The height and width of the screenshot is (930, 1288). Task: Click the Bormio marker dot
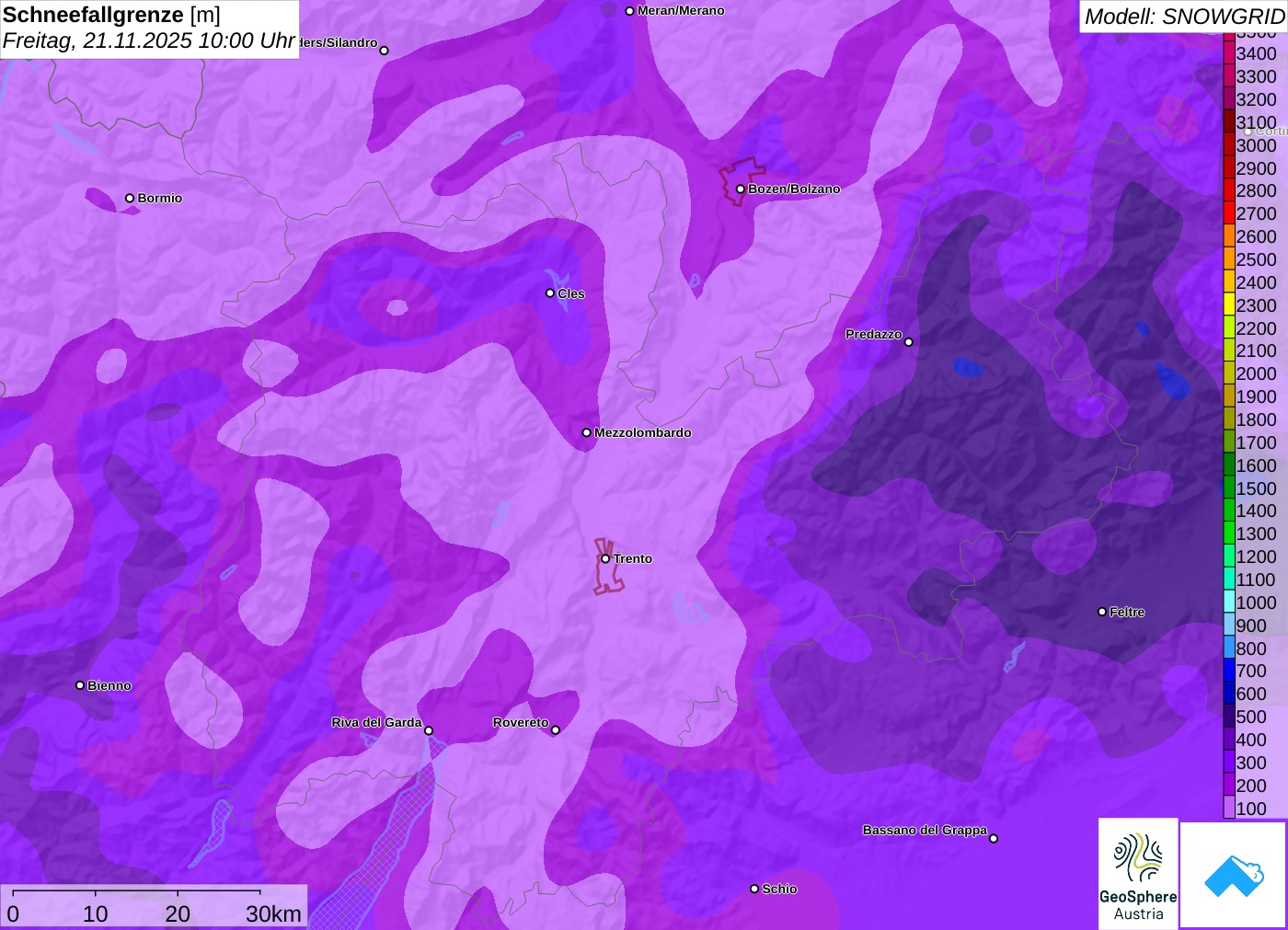(130, 198)
